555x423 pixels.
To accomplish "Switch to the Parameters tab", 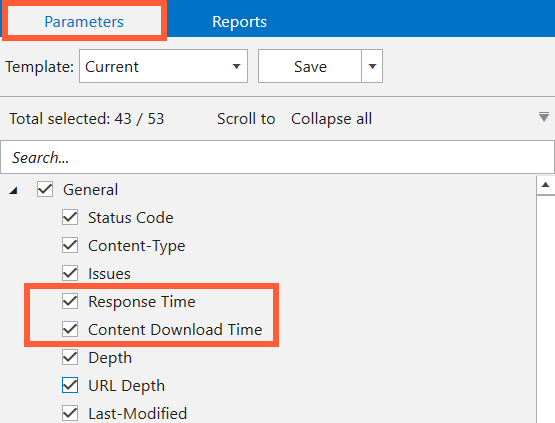I will point(84,22).
